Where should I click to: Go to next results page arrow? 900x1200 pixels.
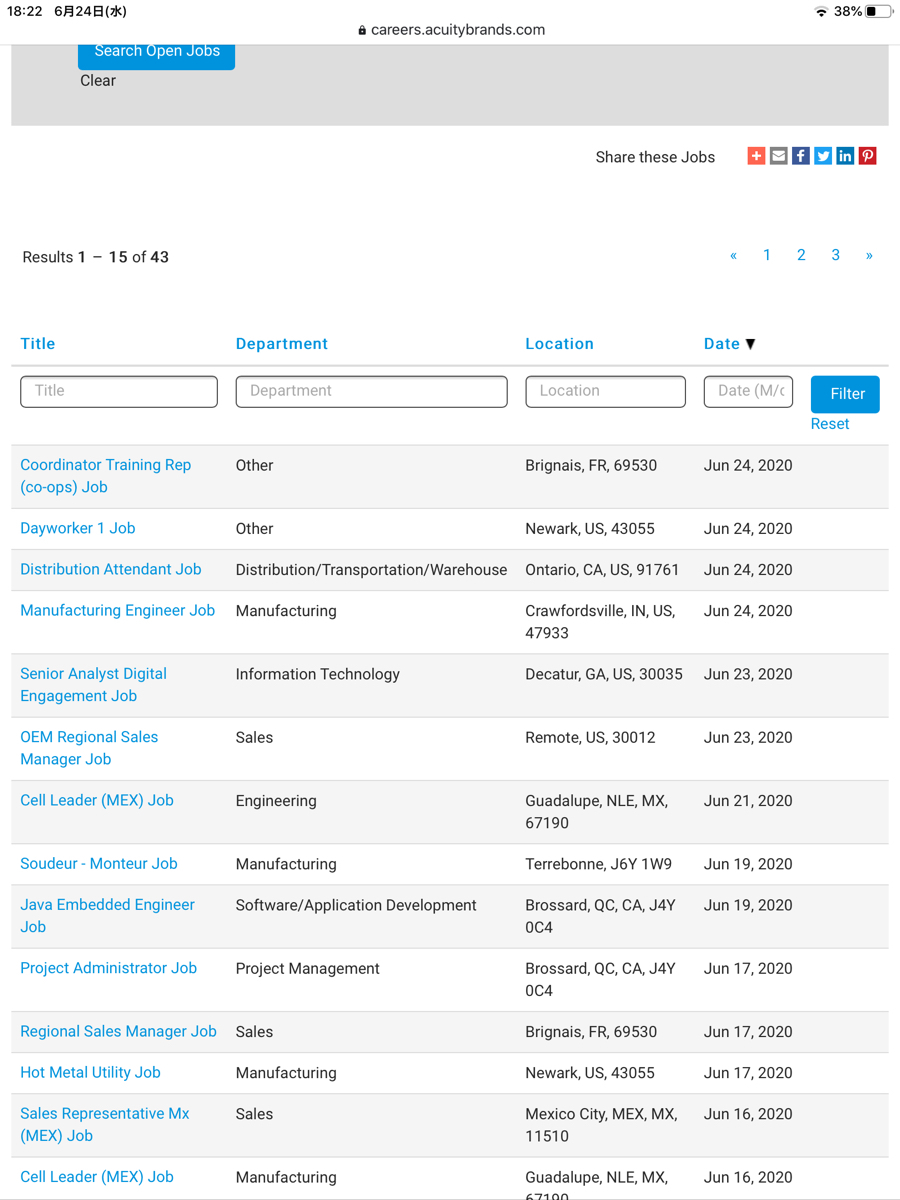coord(869,256)
